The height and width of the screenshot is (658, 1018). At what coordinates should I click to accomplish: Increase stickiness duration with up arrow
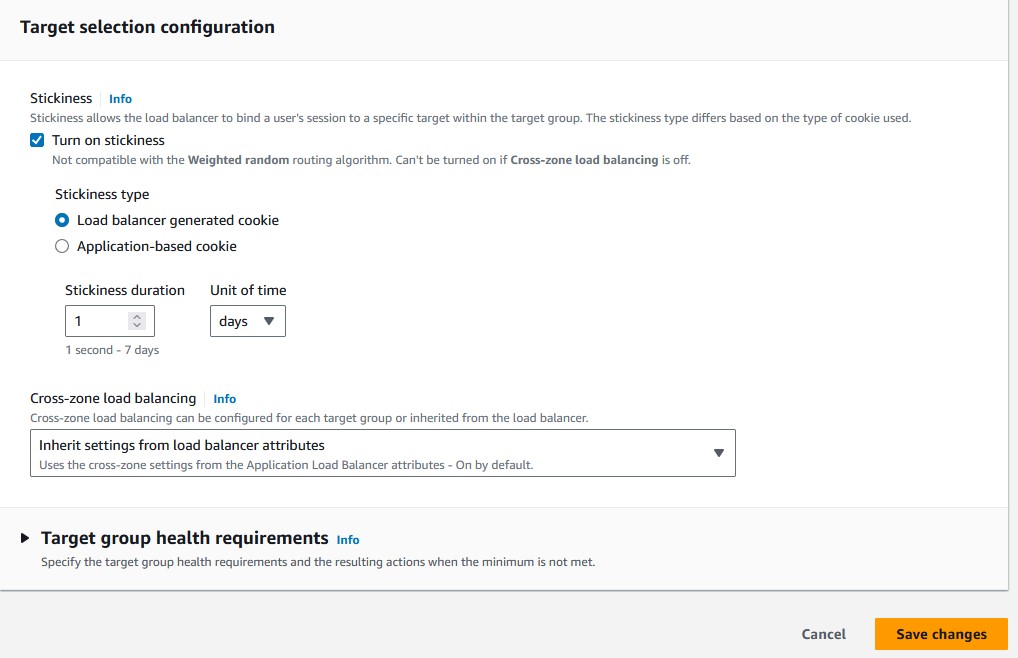point(137,317)
